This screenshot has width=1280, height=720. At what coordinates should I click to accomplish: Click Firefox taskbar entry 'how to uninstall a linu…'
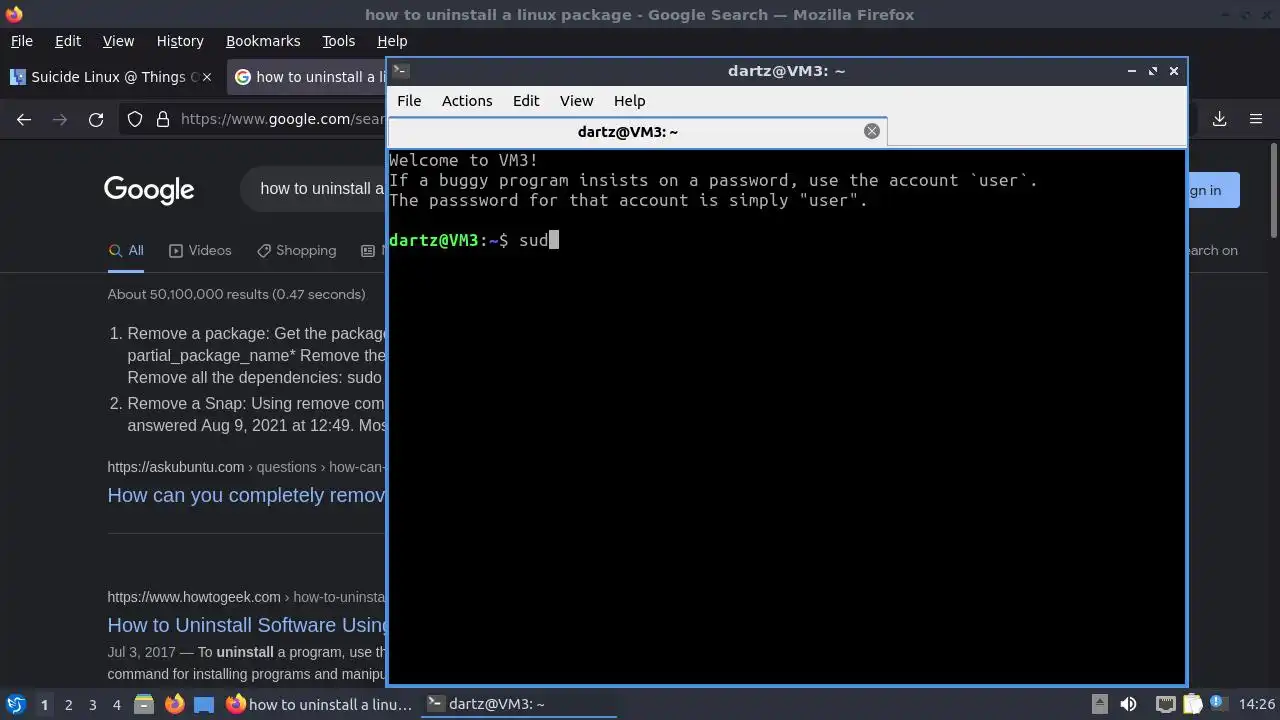click(319, 704)
